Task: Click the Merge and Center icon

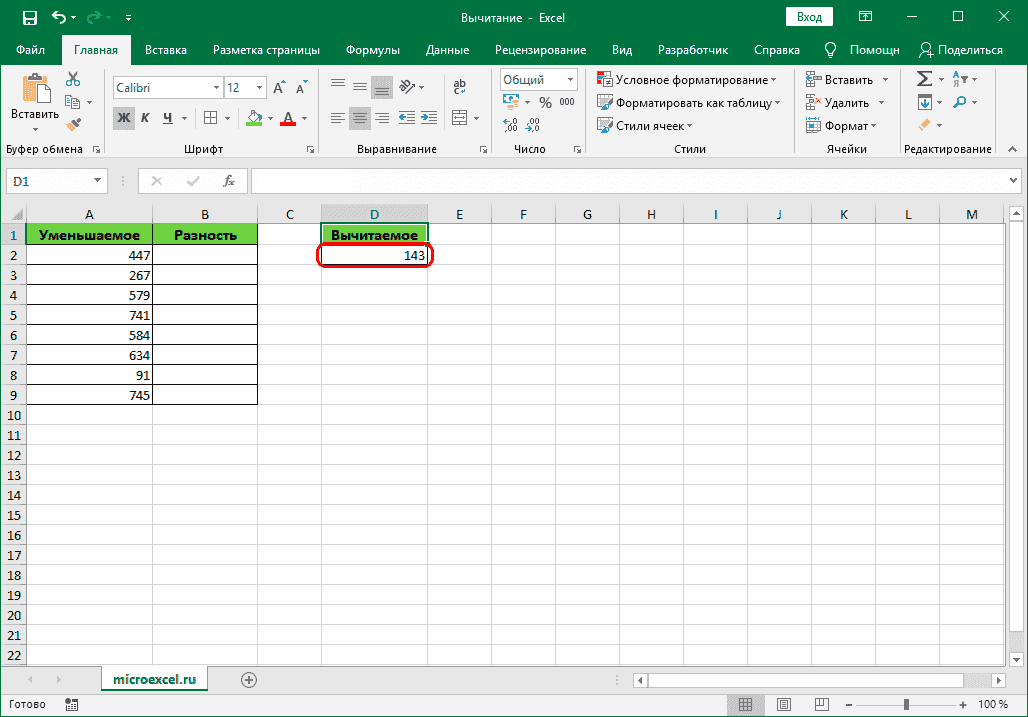Action: (x=460, y=118)
